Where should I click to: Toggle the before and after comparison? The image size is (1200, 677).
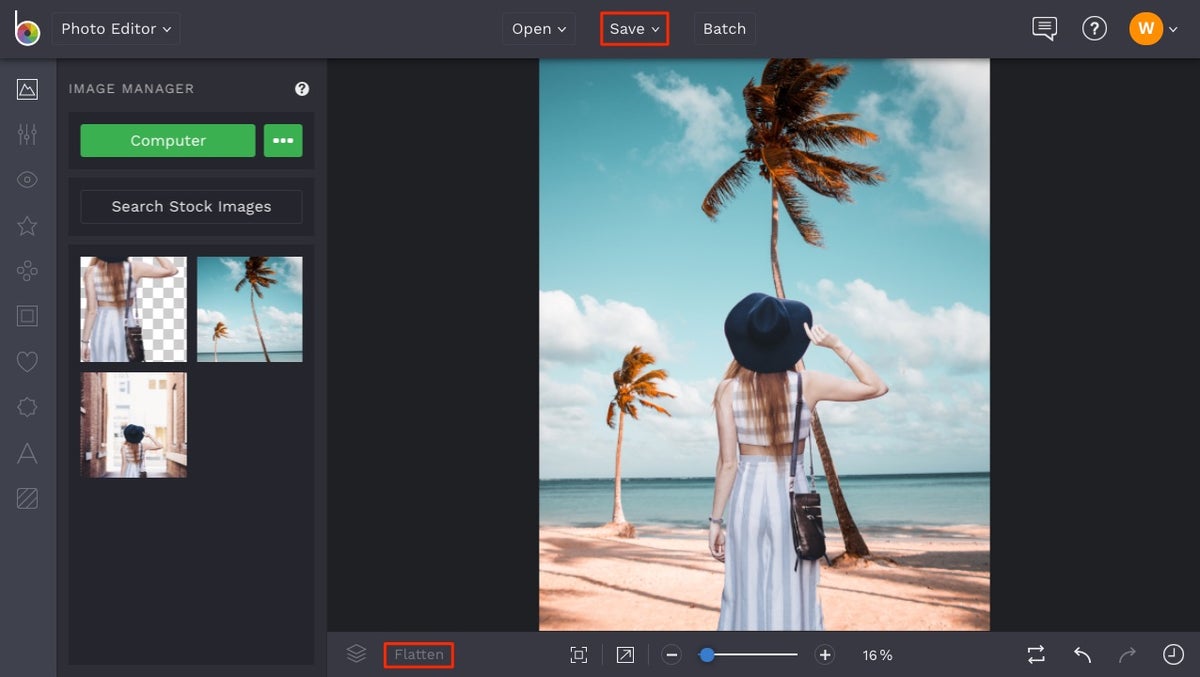tap(1036, 654)
